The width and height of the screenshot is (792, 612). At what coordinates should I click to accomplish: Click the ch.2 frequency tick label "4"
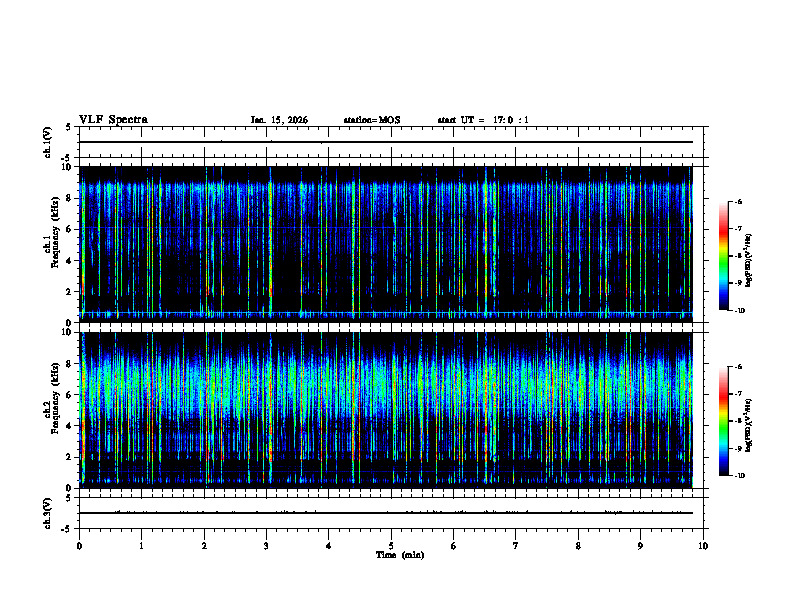[70, 426]
